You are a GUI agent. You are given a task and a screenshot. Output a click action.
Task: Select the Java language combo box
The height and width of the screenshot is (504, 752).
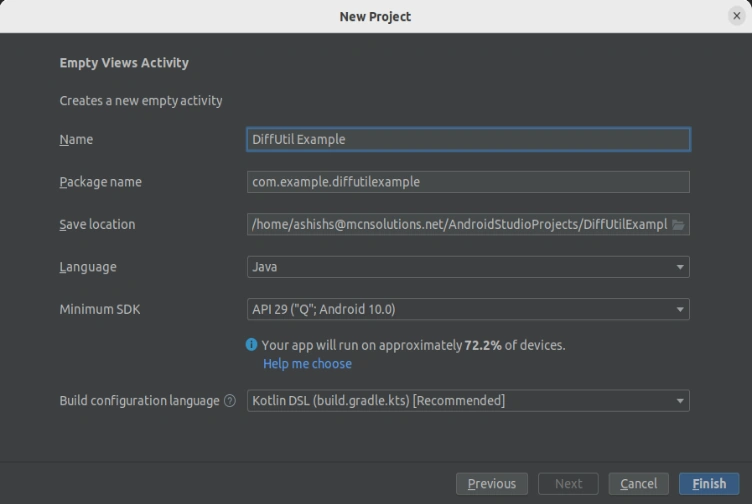pyautogui.click(x=468, y=267)
